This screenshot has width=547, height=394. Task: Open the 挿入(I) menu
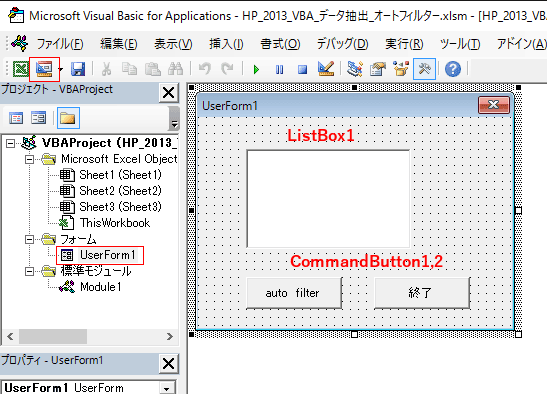pyautogui.click(x=226, y=44)
